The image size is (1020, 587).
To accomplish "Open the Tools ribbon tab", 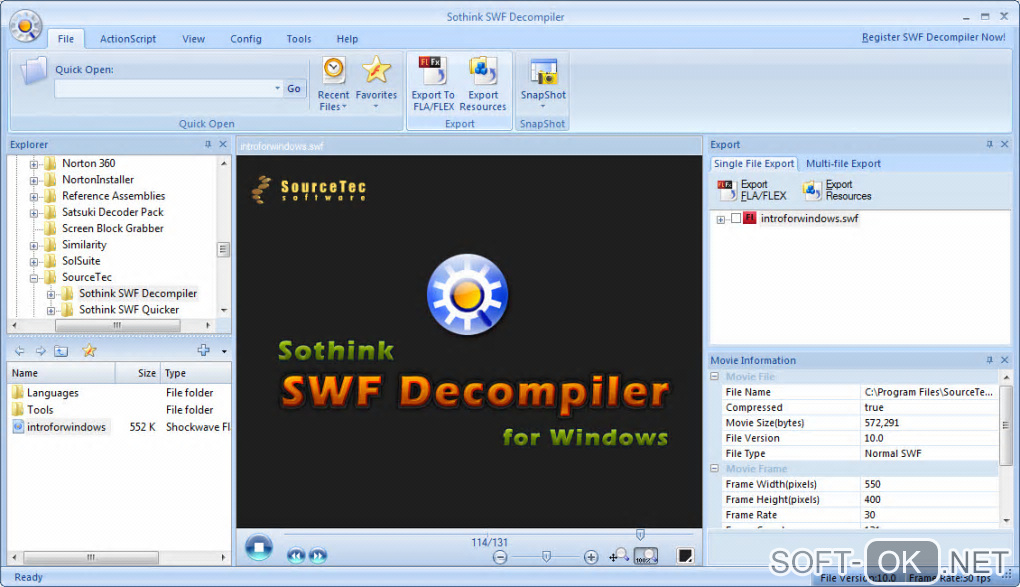I will pos(299,39).
